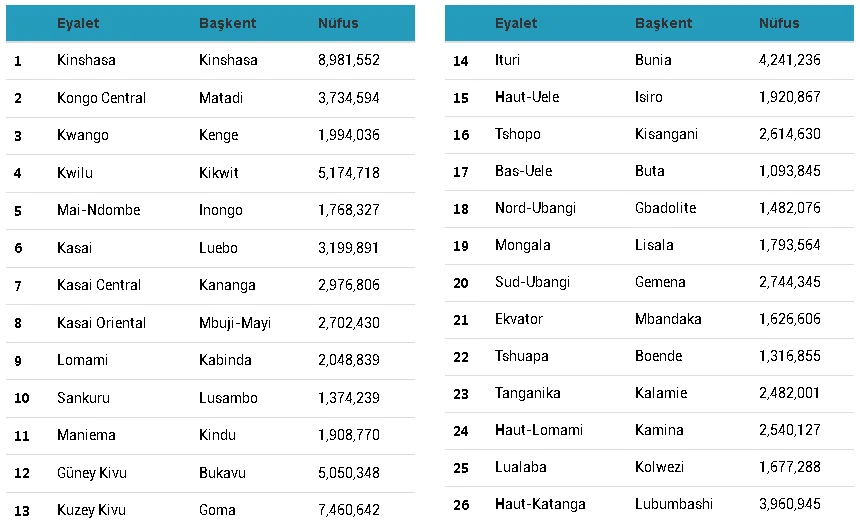Click the Başkent header in left table

click(x=228, y=23)
